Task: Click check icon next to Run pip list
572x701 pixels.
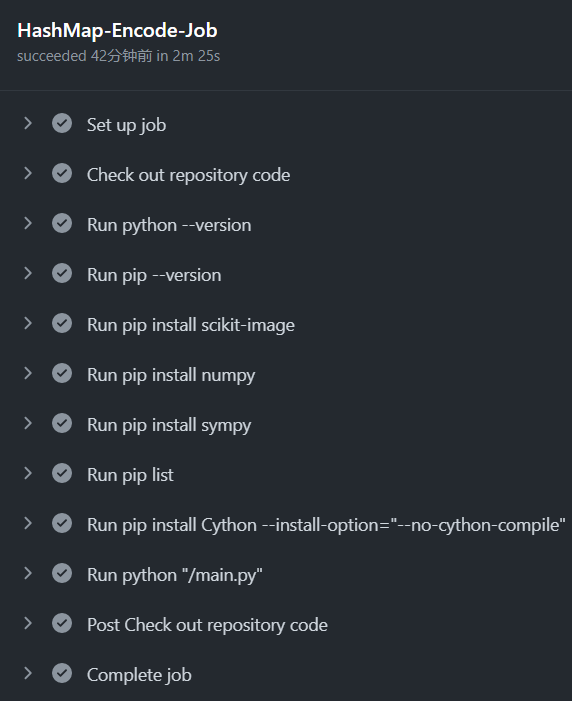Action: [62, 473]
